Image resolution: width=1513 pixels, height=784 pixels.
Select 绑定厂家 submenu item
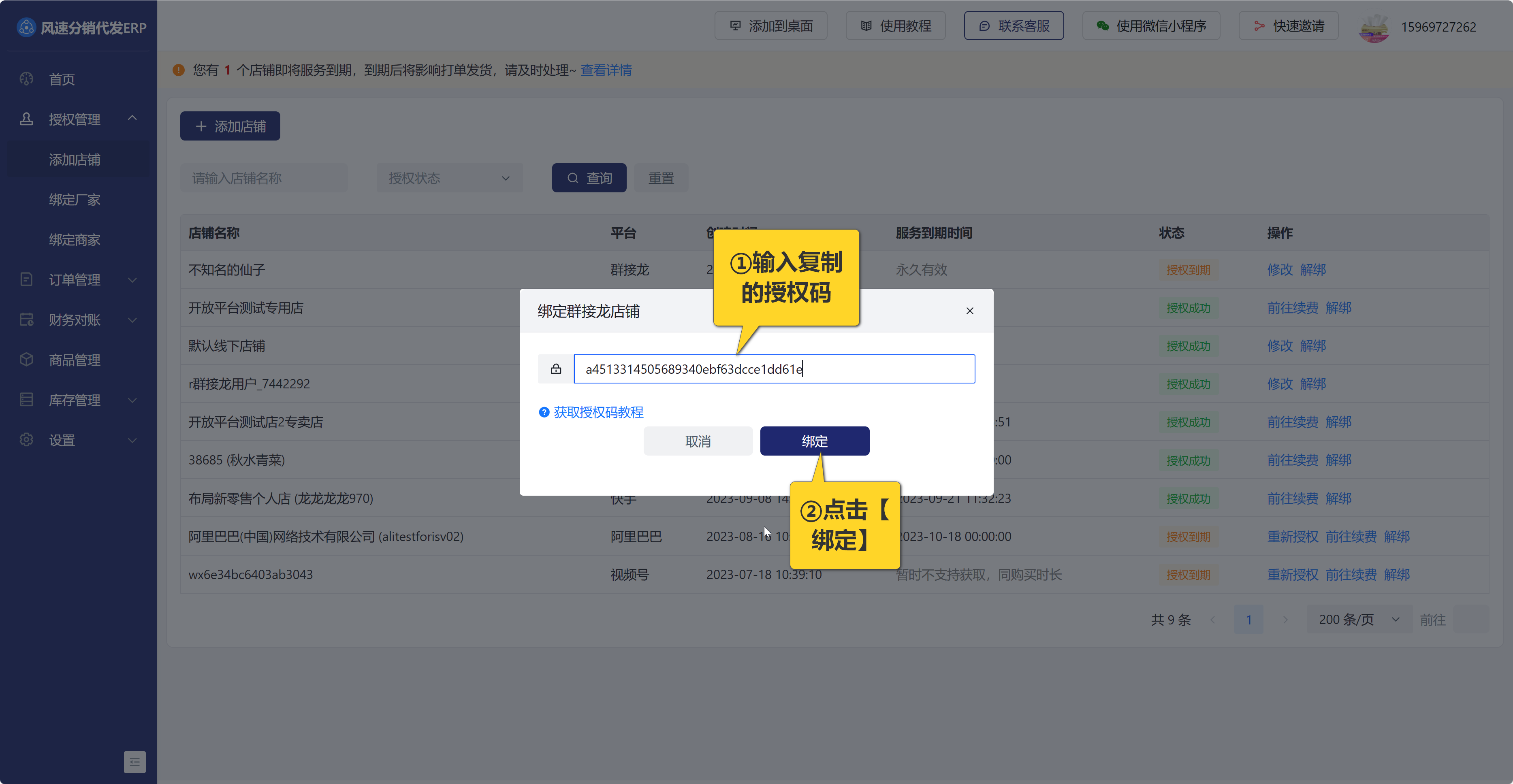75,200
